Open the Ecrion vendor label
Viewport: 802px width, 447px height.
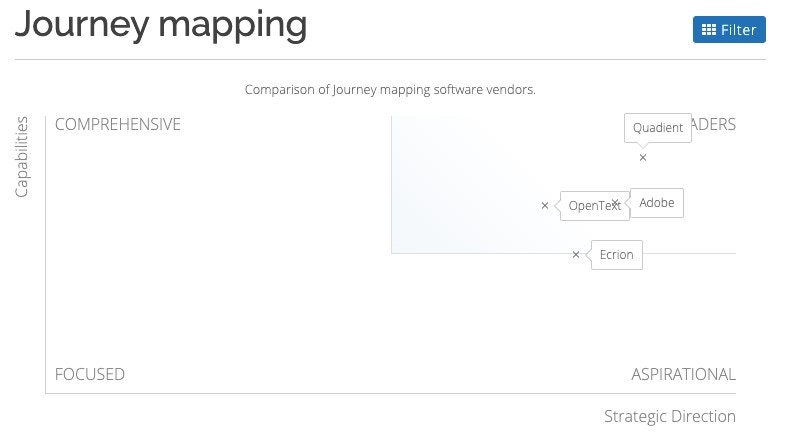tap(616, 255)
